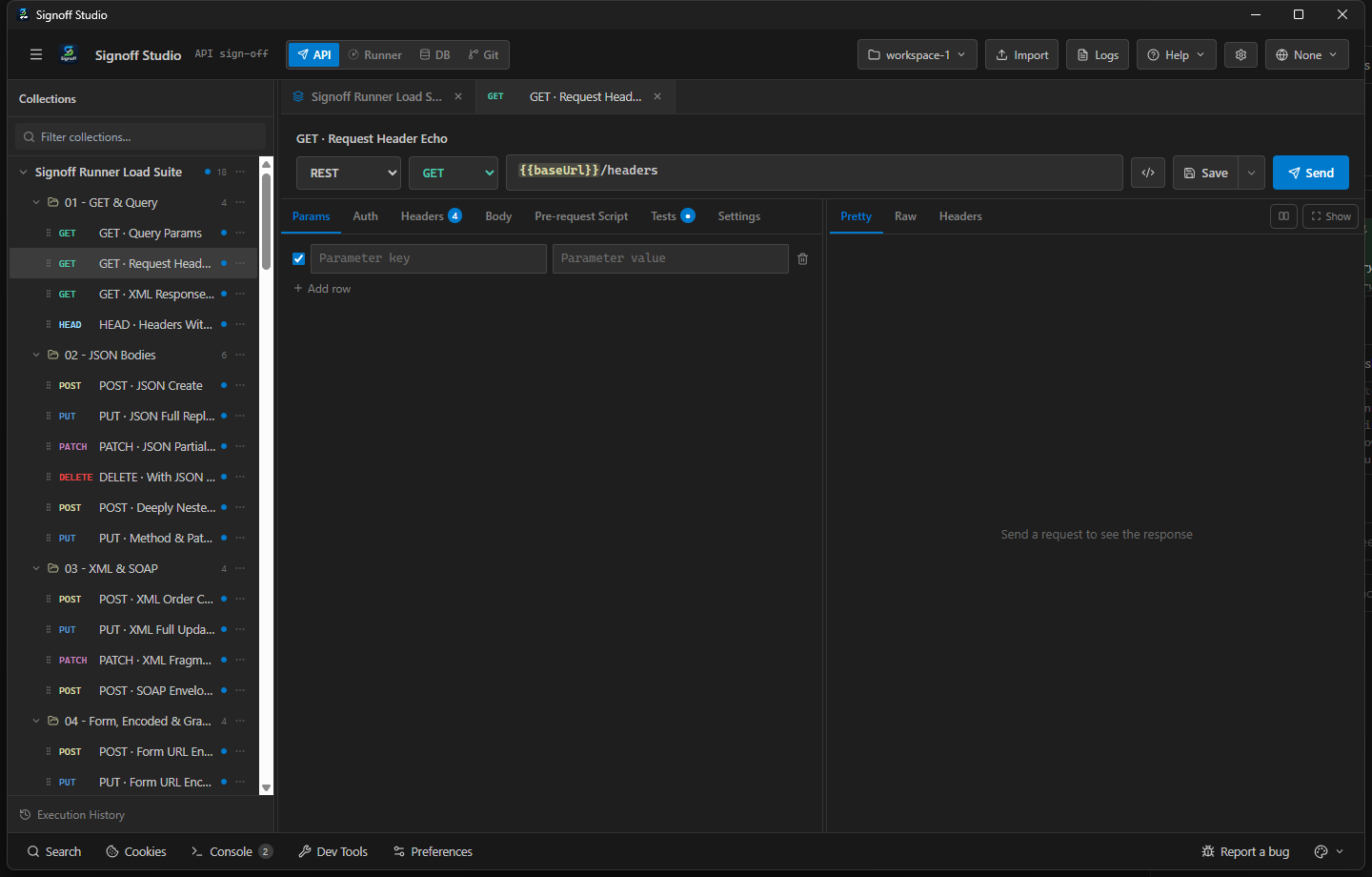Click the Parameter key field
Screen dimensions: 1372x877
(429, 258)
